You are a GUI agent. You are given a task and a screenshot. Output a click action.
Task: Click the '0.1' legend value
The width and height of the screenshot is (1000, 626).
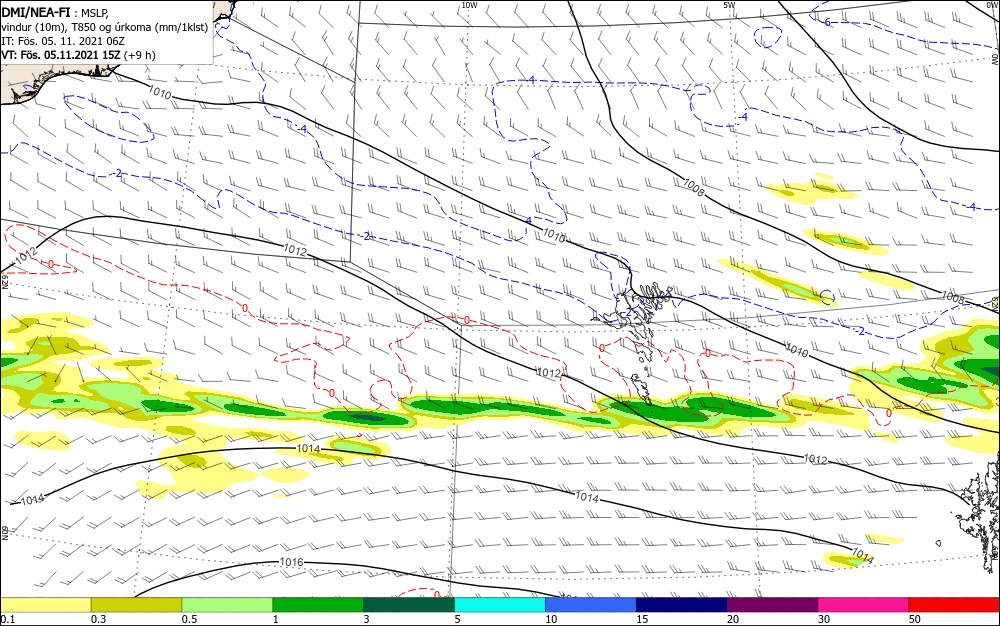[8, 619]
